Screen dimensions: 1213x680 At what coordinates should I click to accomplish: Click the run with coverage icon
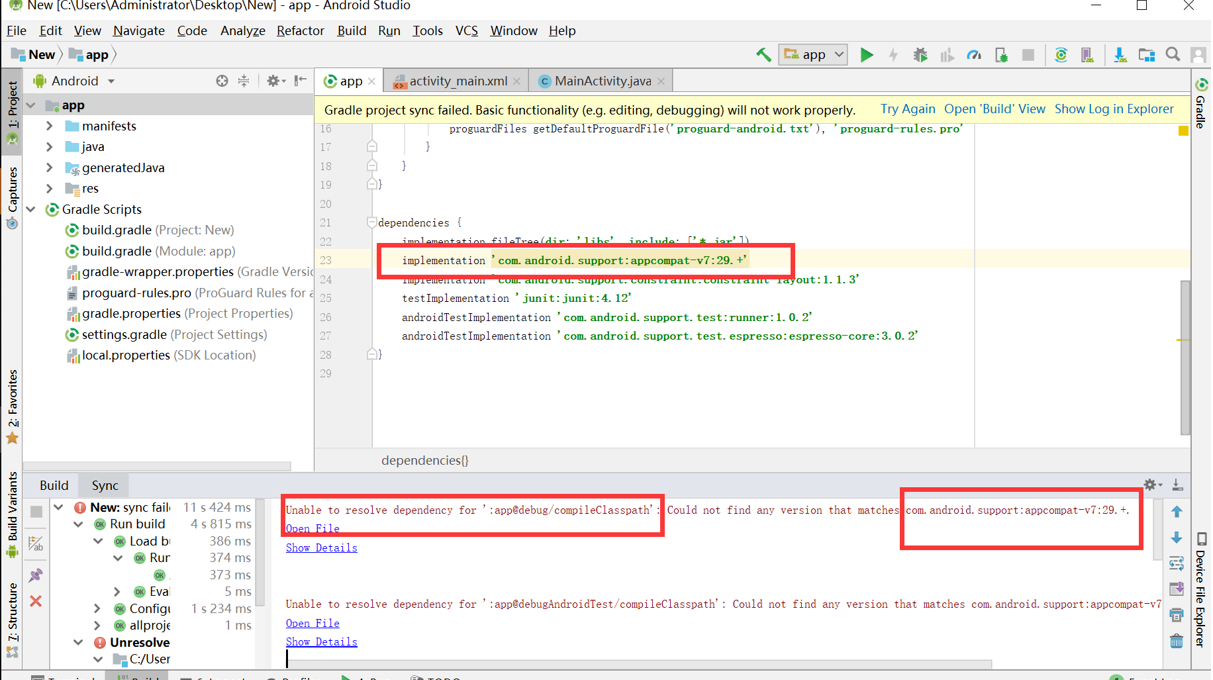click(x=947, y=55)
